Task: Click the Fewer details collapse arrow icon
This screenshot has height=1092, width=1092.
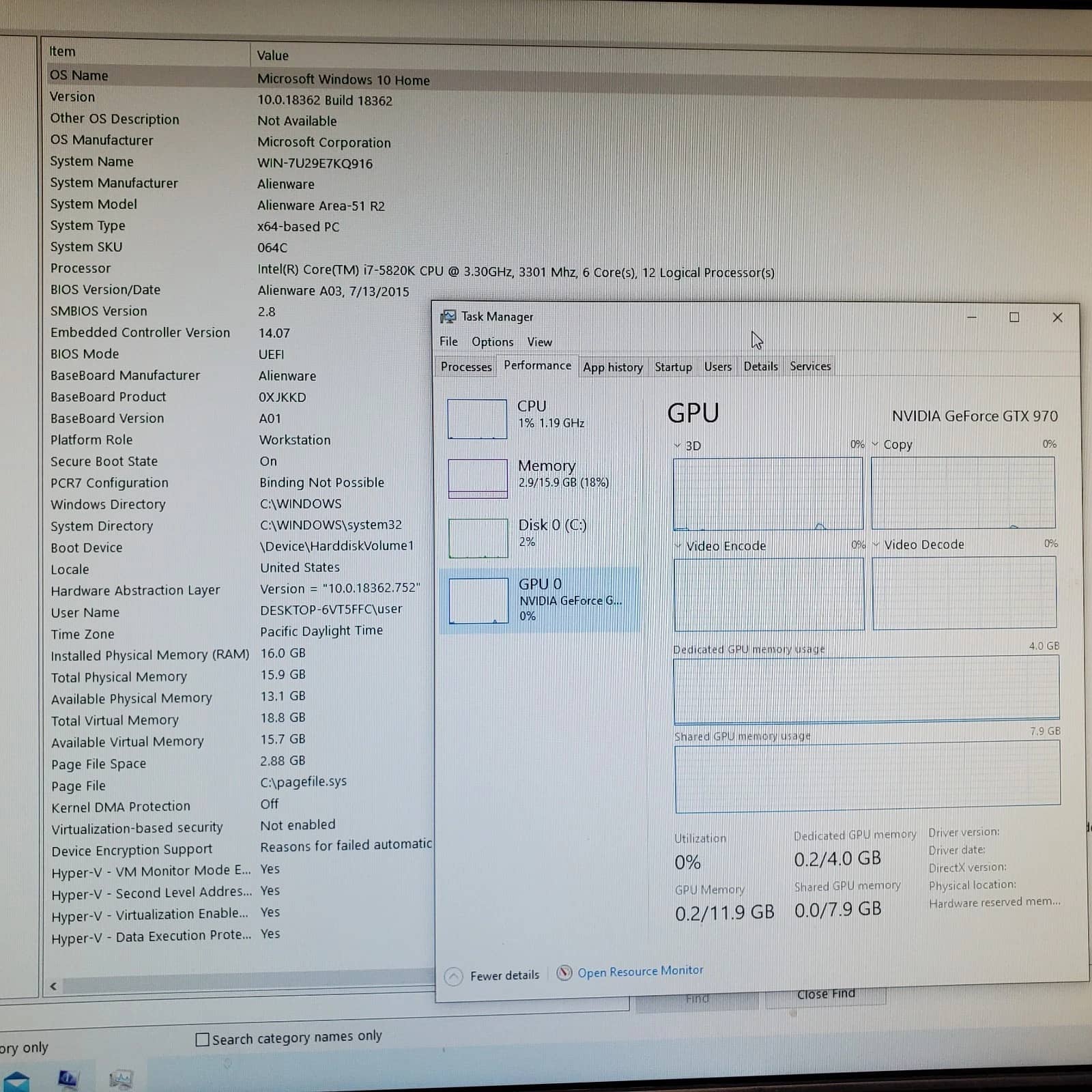Action: [x=453, y=977]
